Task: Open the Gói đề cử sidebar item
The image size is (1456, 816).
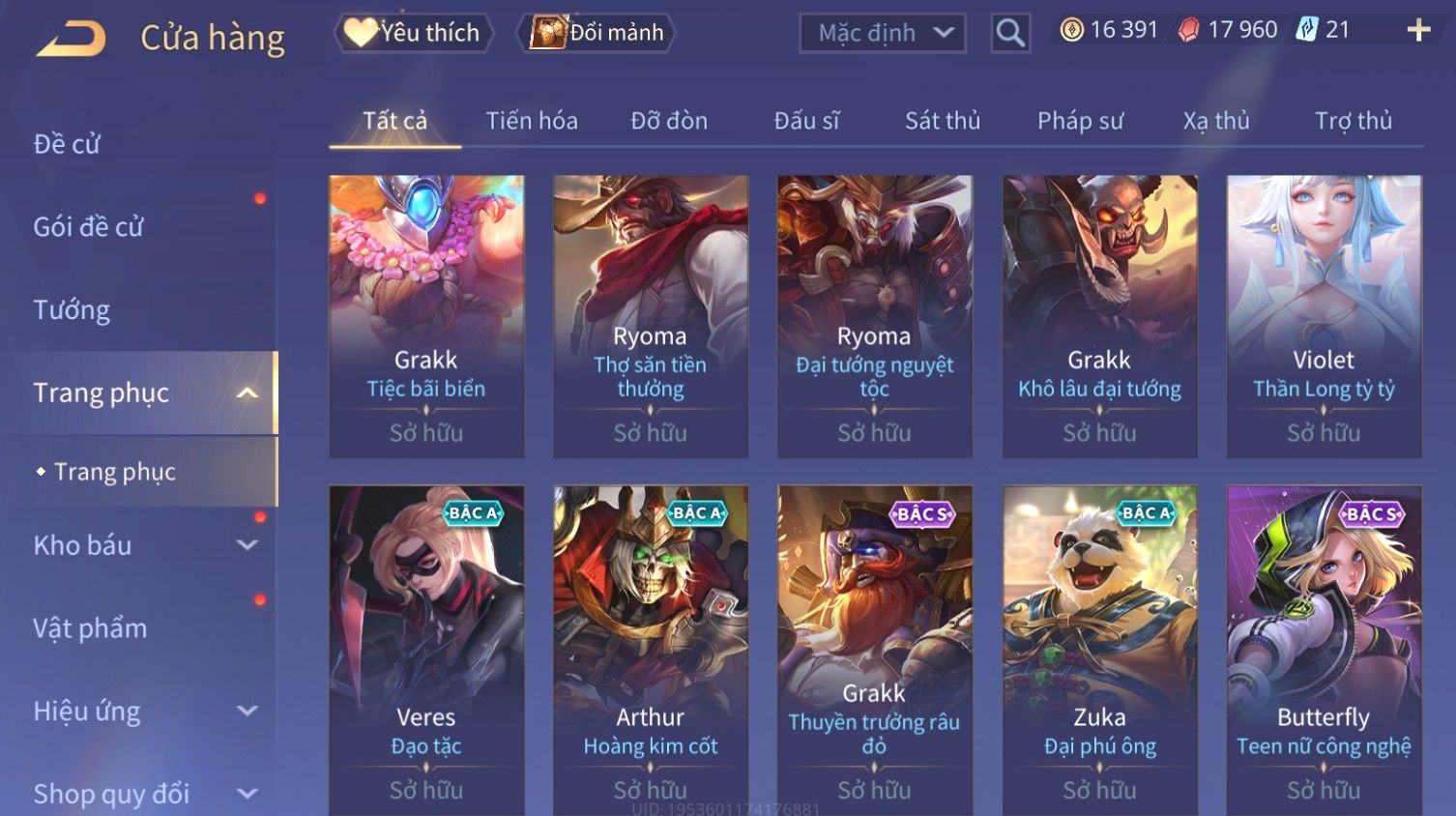Action: point(88,227)
